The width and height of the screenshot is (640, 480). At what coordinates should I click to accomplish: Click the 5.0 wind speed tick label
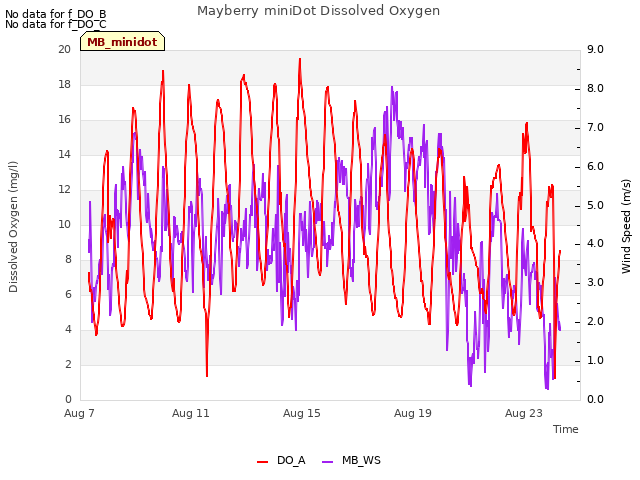coord(595,205)
